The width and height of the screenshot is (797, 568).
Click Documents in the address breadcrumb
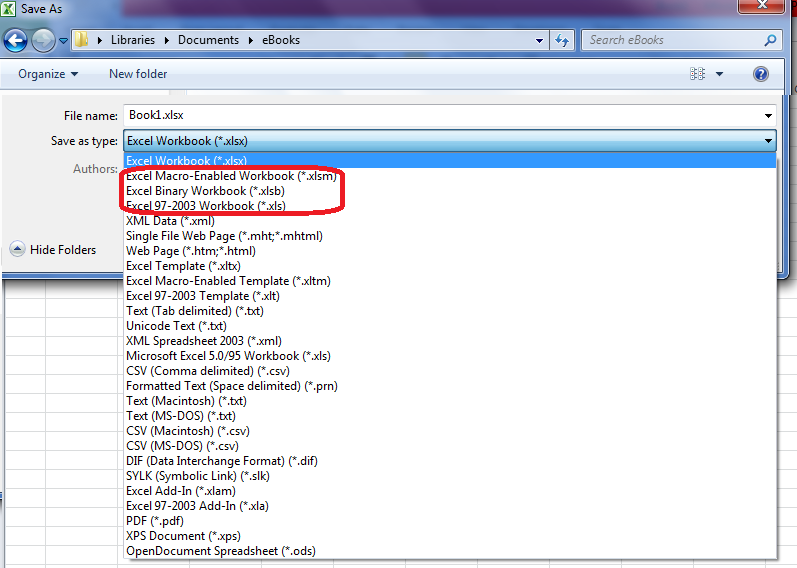[208, 40]
